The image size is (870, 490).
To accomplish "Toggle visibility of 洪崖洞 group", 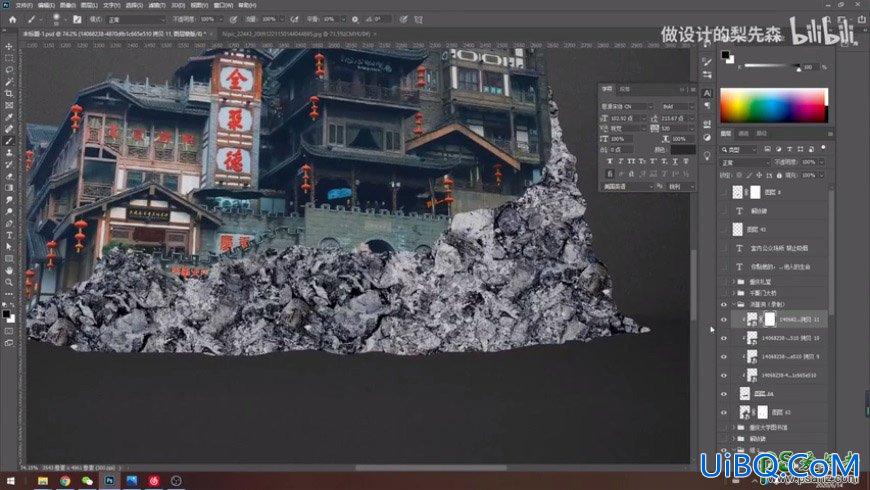I will coord(724,305).
